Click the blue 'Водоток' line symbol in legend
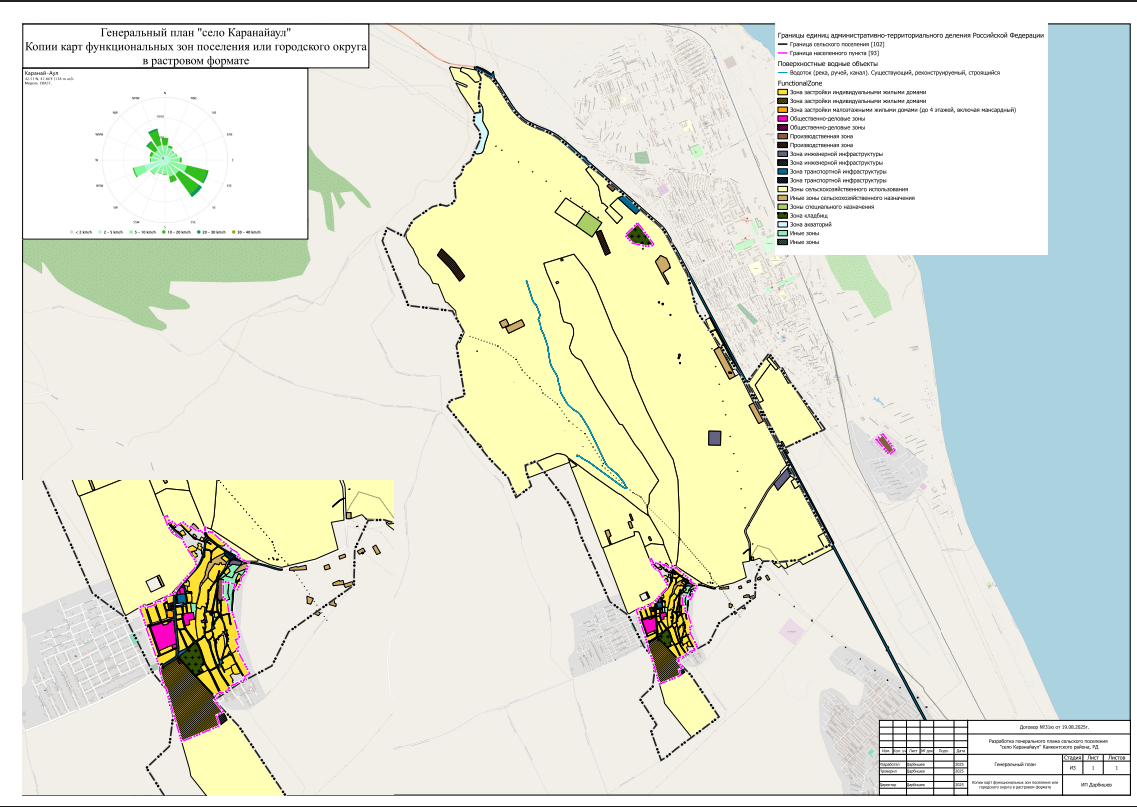Viewport: 1137px width, 807px height. [783, 73]
